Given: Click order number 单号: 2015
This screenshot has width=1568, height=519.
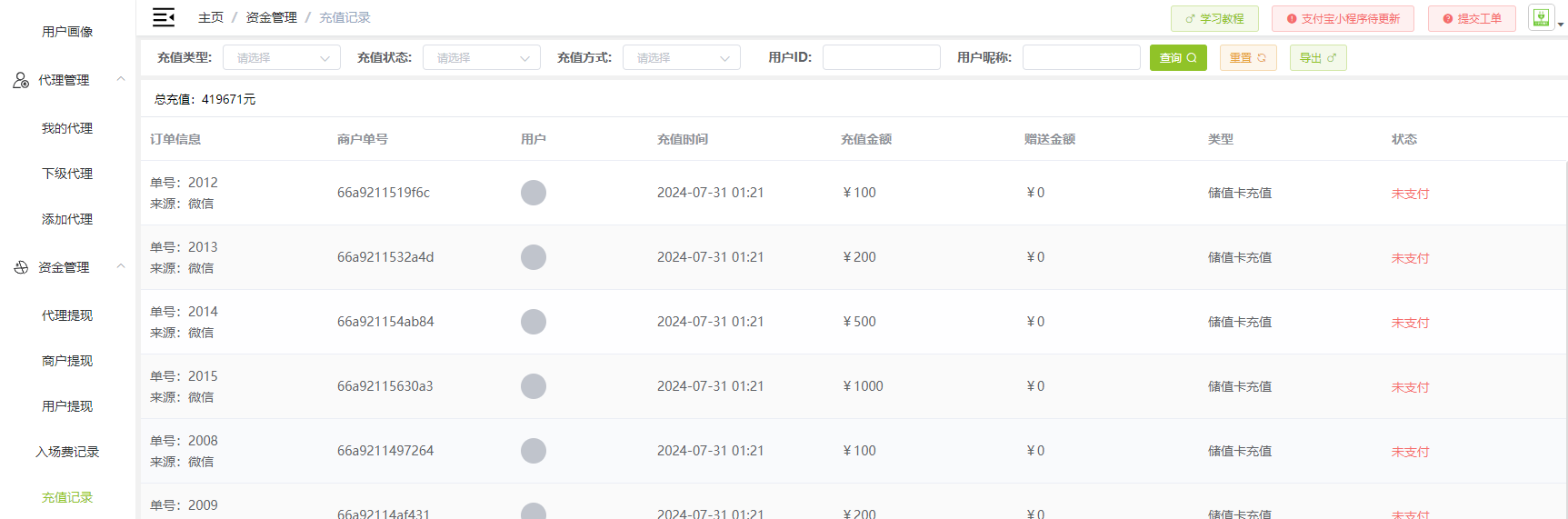Looking at the screenshot, I should [x=184, y=376].
